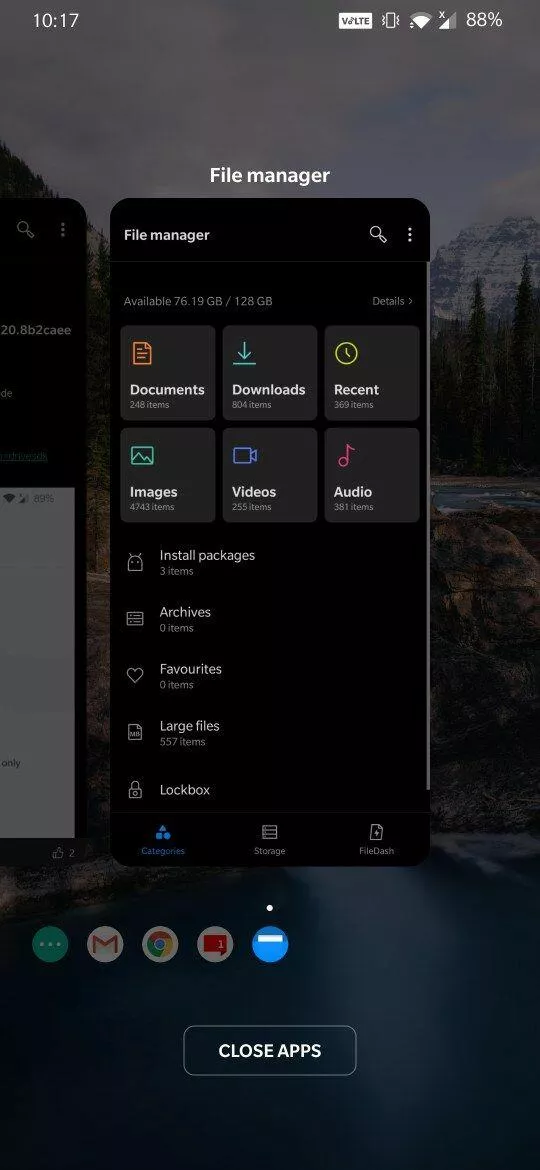540x1170 pixels.
Task: Select the Categories tab
Action: pos(163,839)
